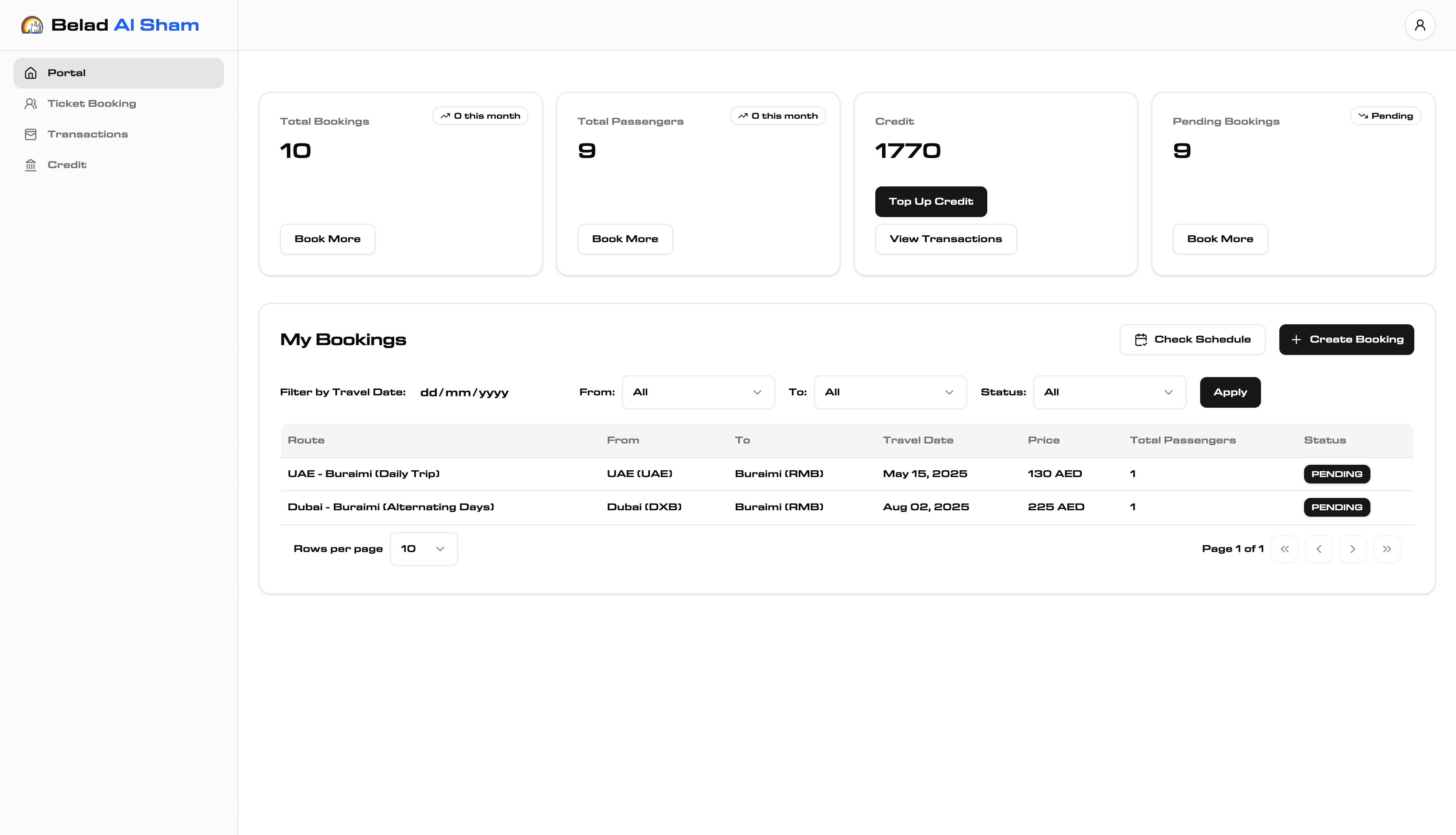This screenshot has width=1456, height=835.
Task: Select the Portal home icon in sidebar
Action: pyautogui.click(x=30, y=73)
